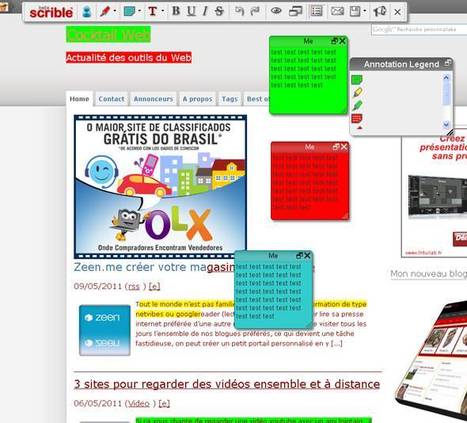This screenshot has height=423, width=467.
Task: Open the Contact tab
Action: click(111, 99)
